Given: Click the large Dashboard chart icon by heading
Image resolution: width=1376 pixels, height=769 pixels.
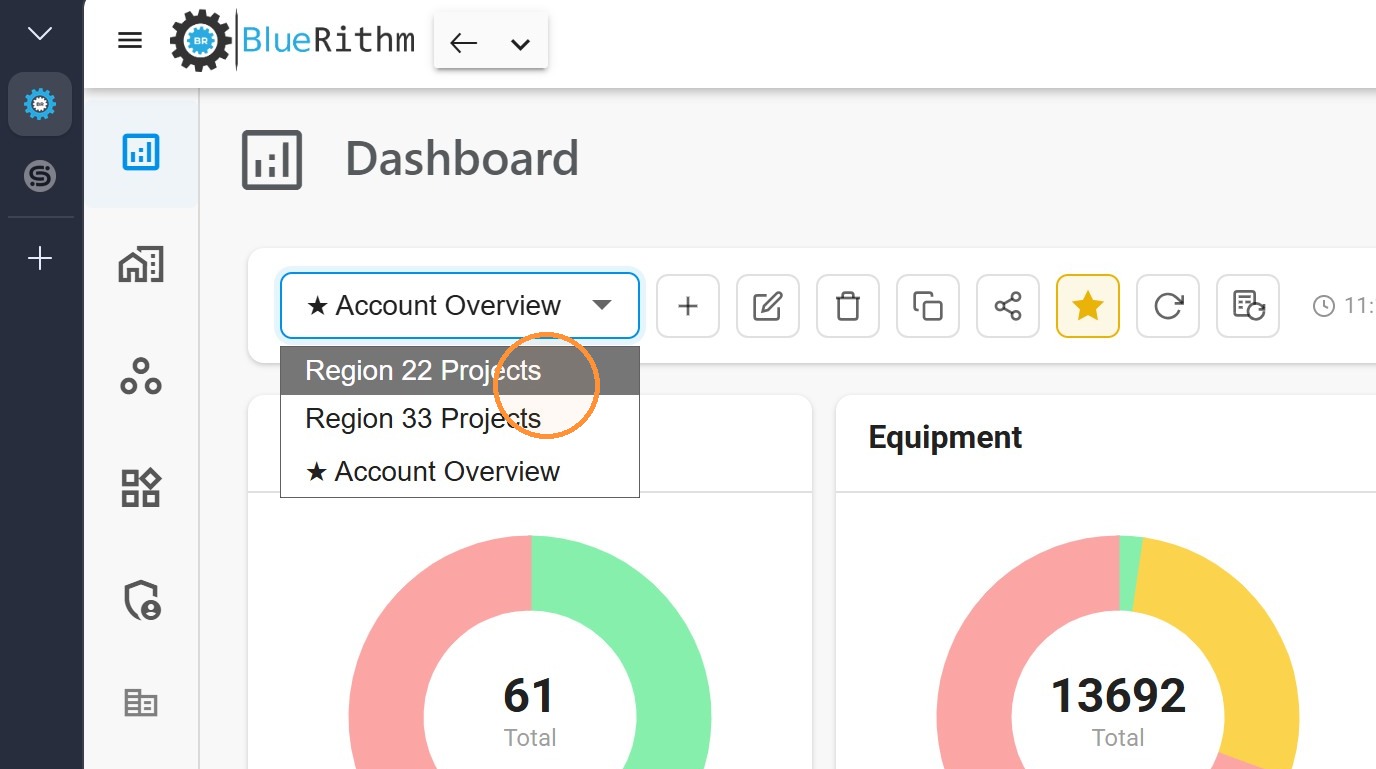Looking at the screenshot, I should (272, 160).
